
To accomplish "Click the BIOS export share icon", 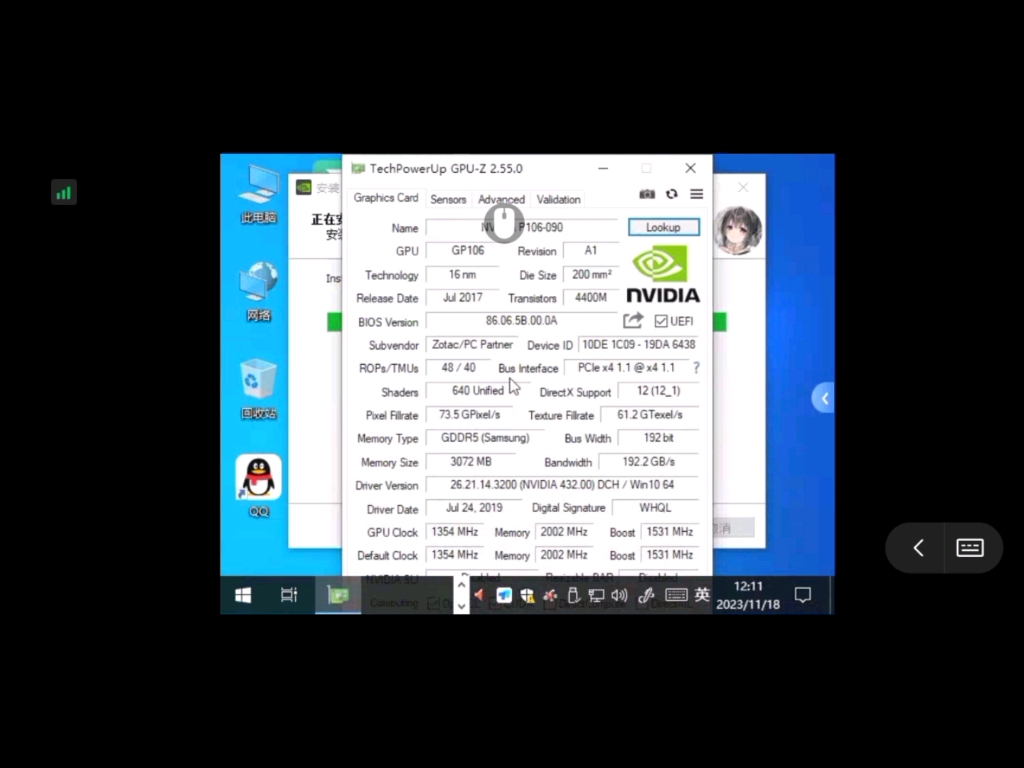I will coord(633,320).
